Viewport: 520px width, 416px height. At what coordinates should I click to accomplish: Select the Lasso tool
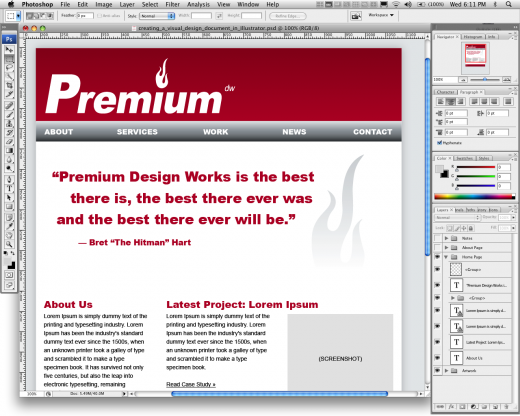coord(9,68)
